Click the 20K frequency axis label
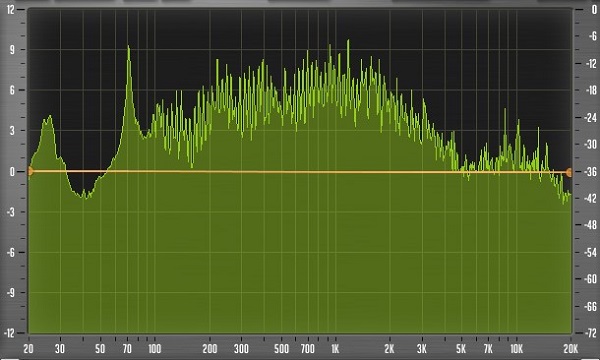This screenshot has width=600, height=360. pos(570,349)
